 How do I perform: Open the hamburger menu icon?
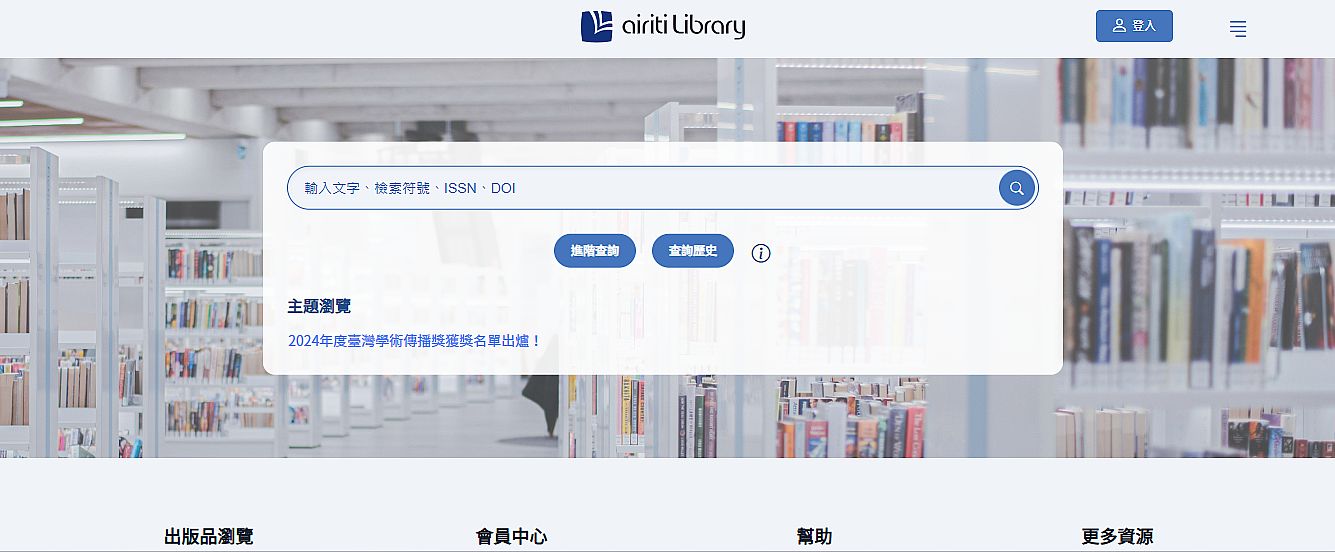(1238, 29)
